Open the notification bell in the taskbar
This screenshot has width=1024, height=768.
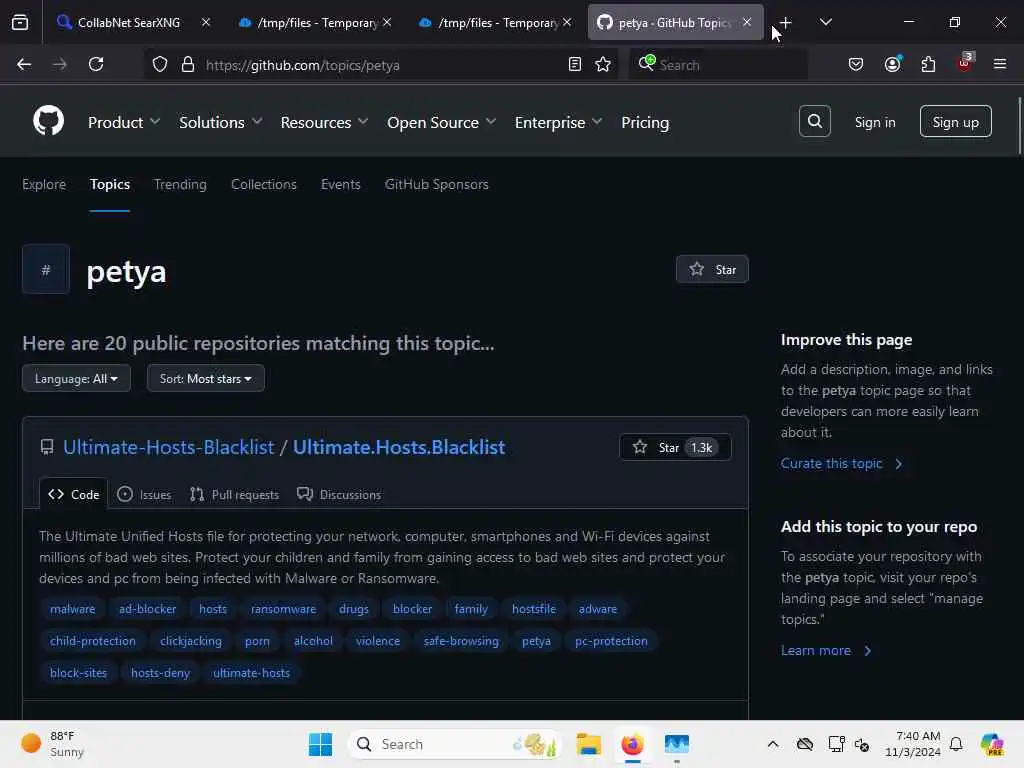coord(956,744)
